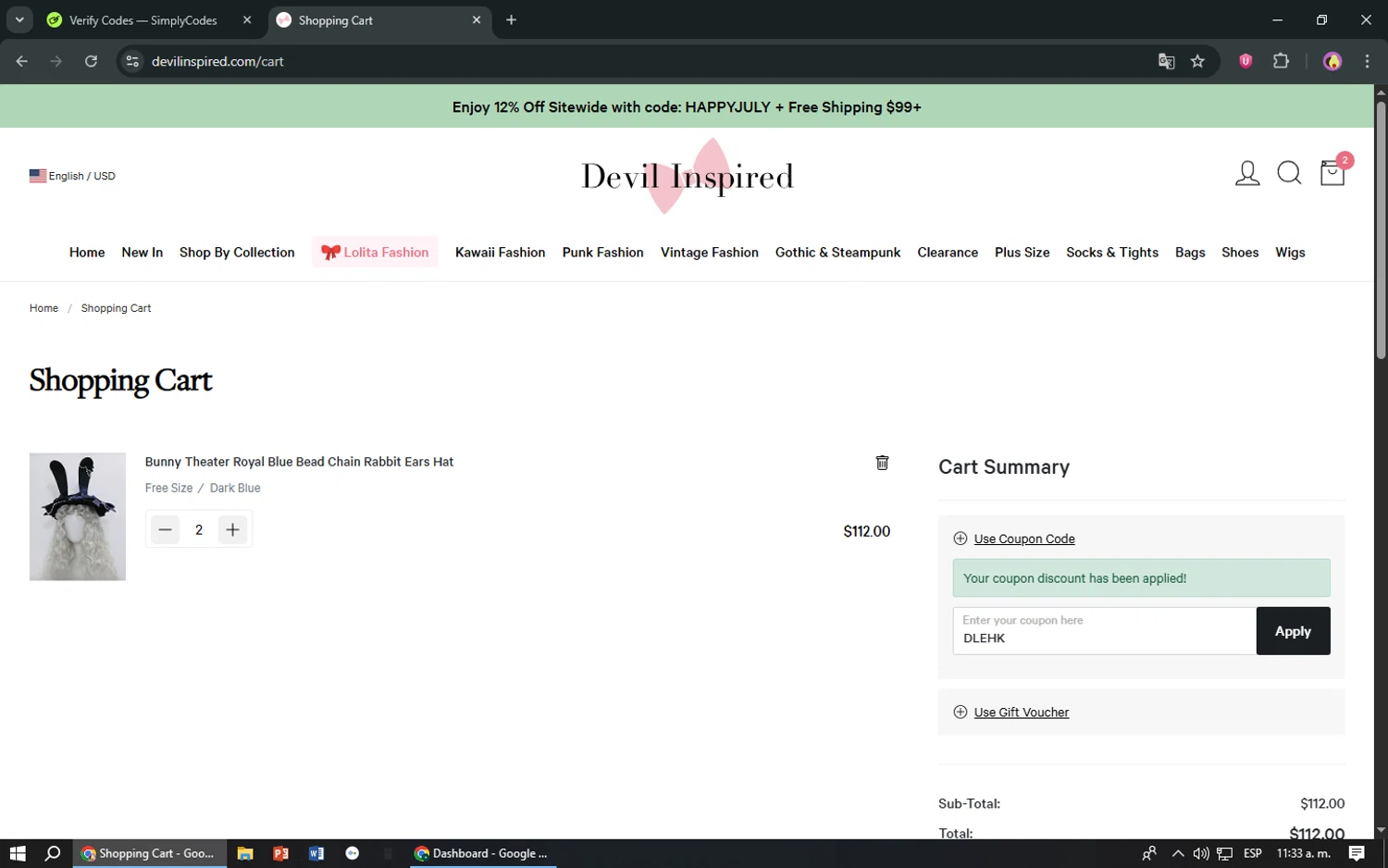This screenshot has width=1388, height=868.
Task: Click the plus circle icon beside Use Gift Voucher
Action: tap(960, 713)
